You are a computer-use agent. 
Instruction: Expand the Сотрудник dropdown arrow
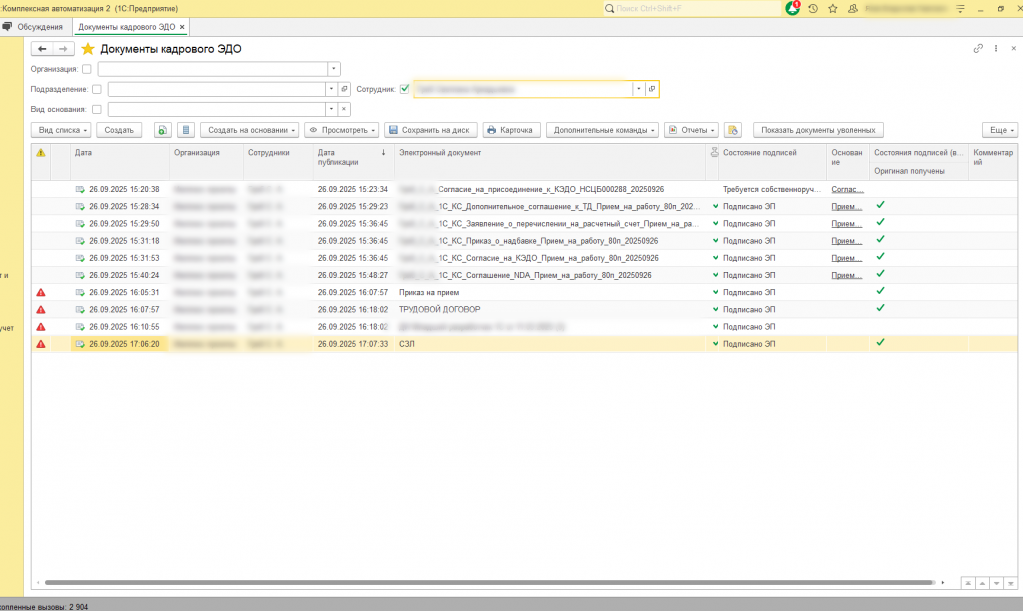638,89
